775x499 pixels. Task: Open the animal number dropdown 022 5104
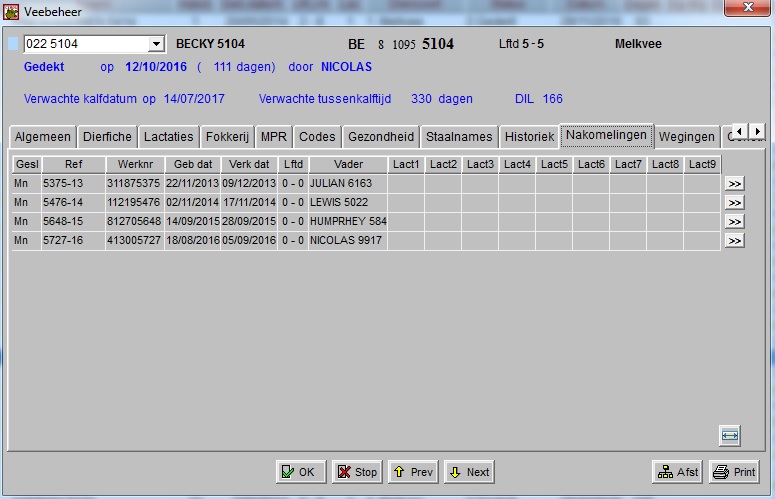pyautogui.click(x=156, y=44)
